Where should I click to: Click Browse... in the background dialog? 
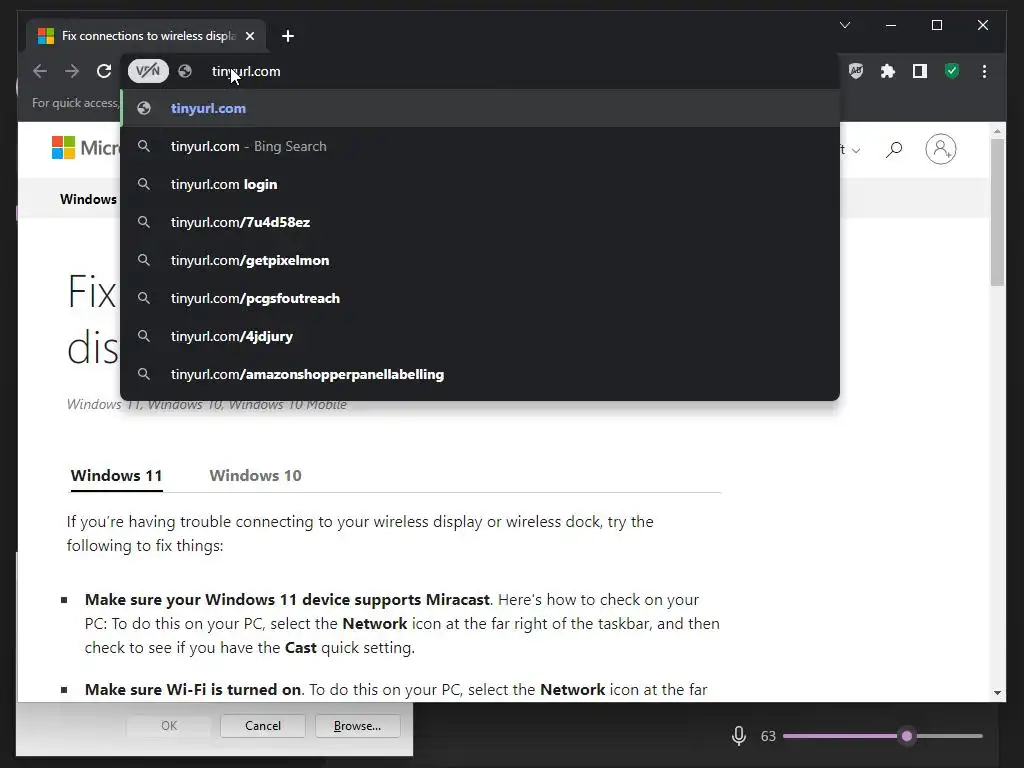pyautogui.click(x=357, y=726)
